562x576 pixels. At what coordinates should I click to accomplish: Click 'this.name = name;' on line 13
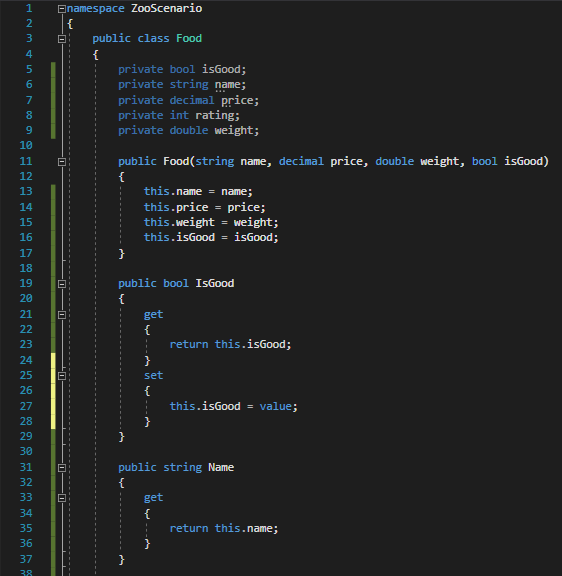198,191
